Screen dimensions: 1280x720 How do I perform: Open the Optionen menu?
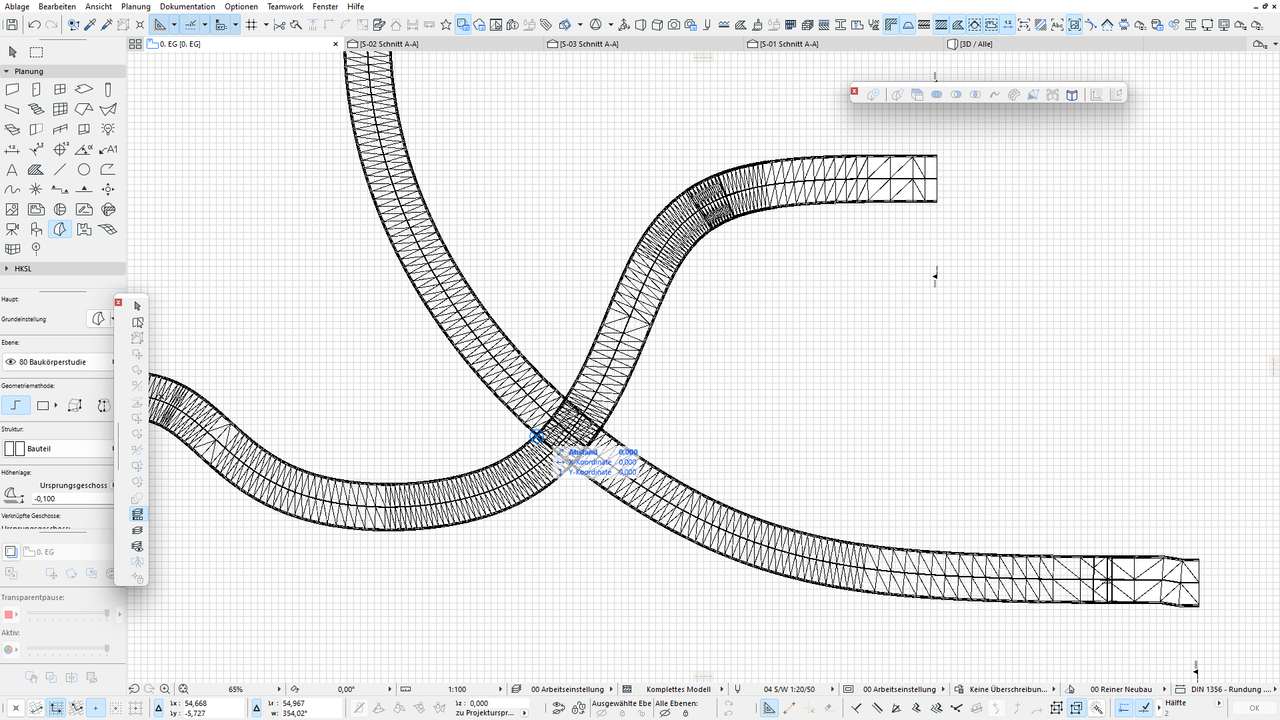coord(241,6)
